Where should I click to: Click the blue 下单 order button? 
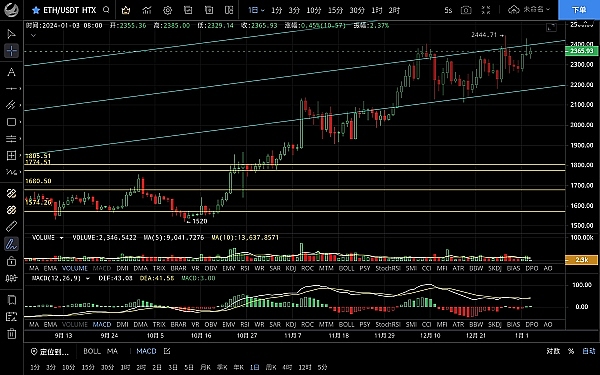(579, 10)
